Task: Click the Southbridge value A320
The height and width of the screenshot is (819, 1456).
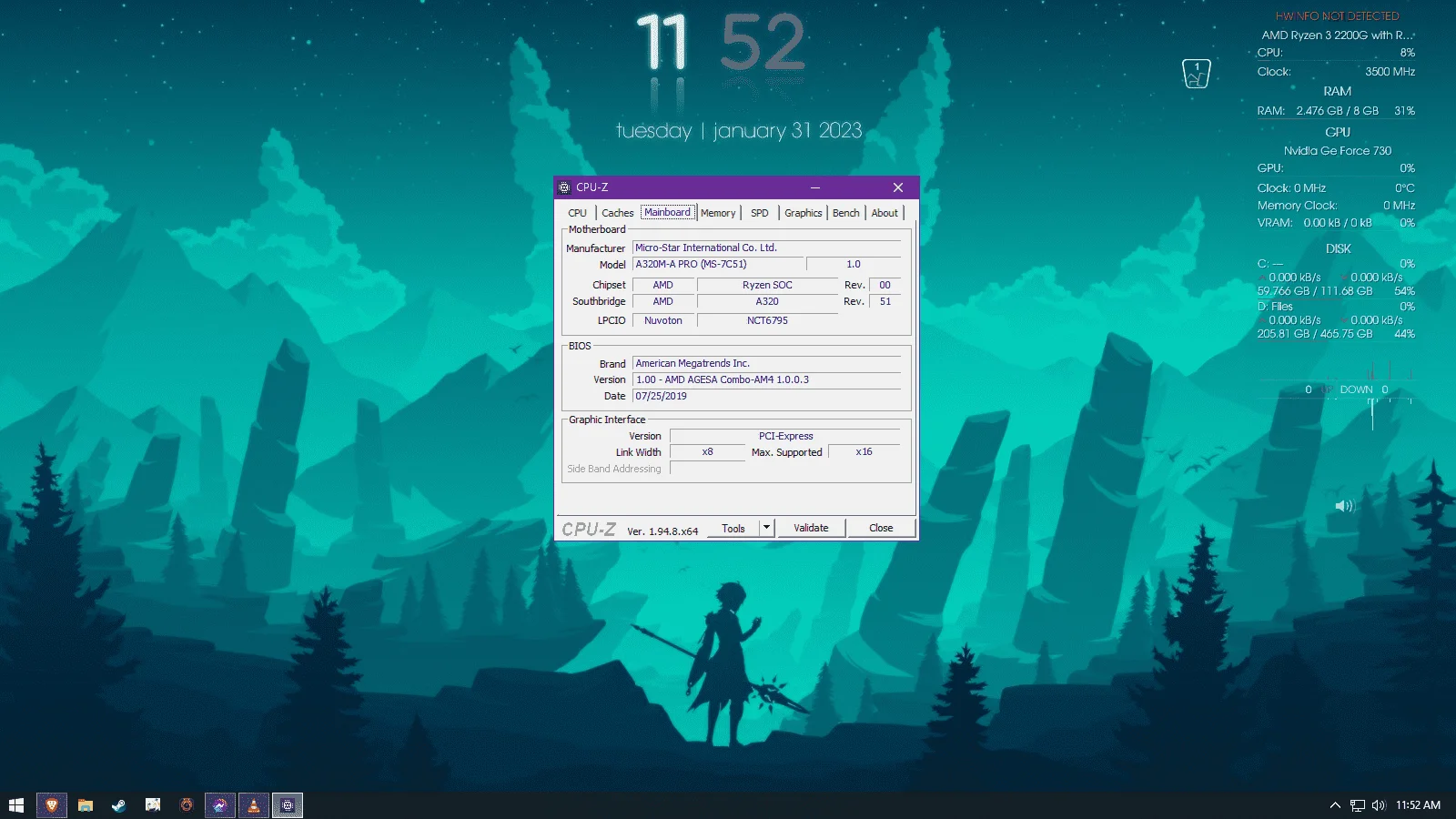Action: (x=767, y=301)
